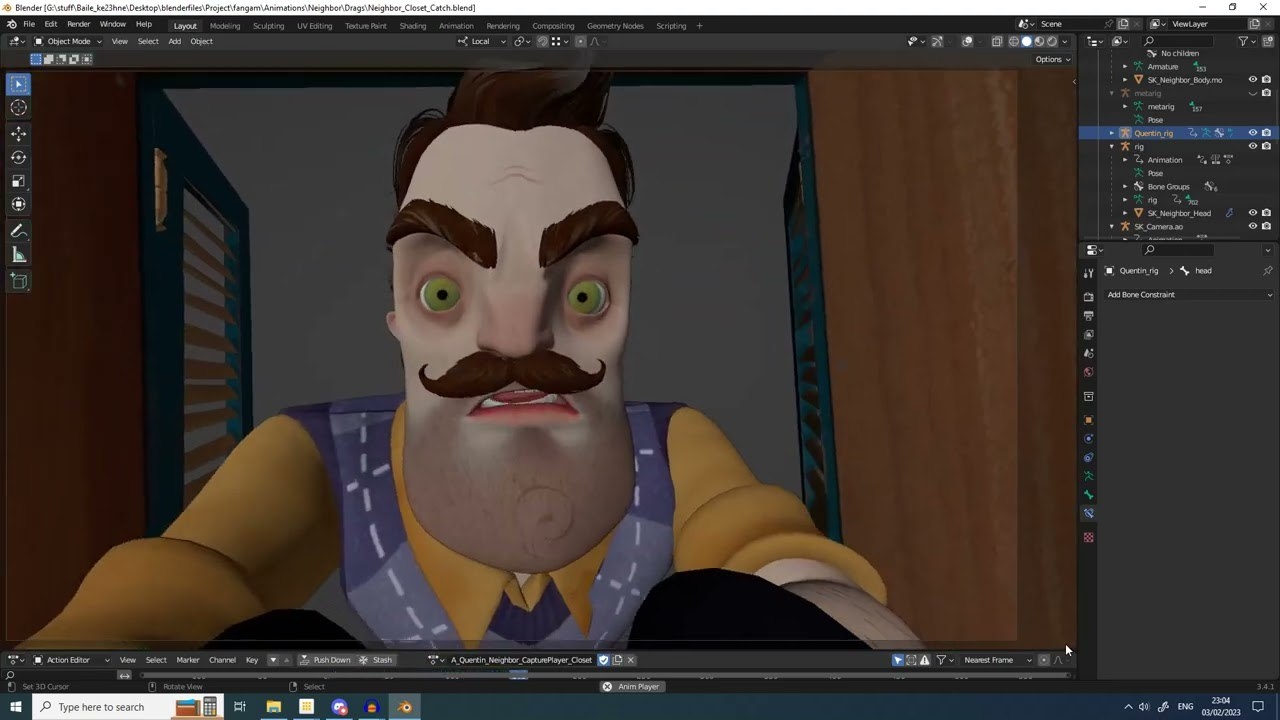Screen dimensions: 1280x720
Task: Expand the Bone Groups item
Action: pyautogui.click(x=1125, y=186)
